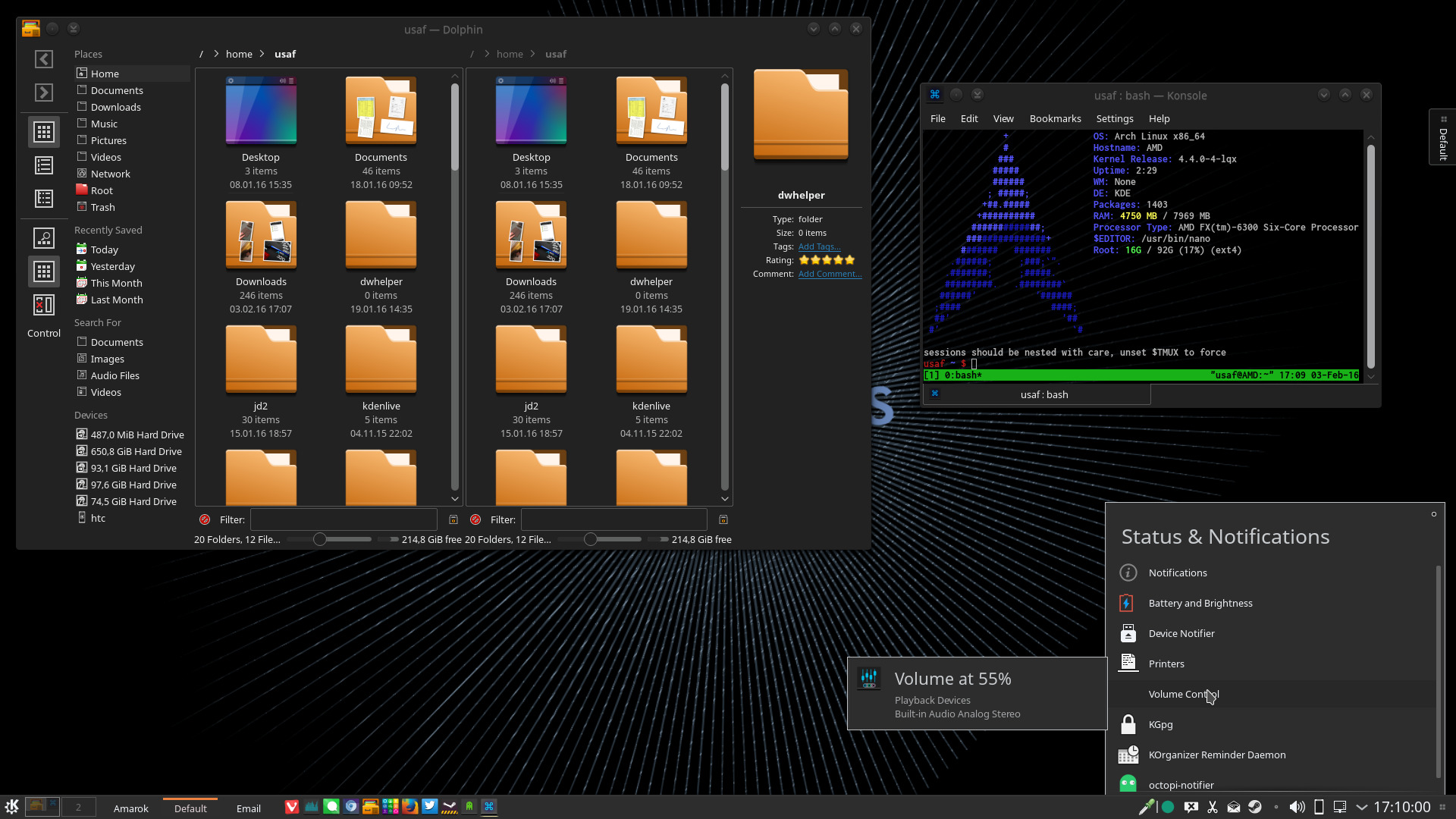Click the Add Comment link

[830, 274]
